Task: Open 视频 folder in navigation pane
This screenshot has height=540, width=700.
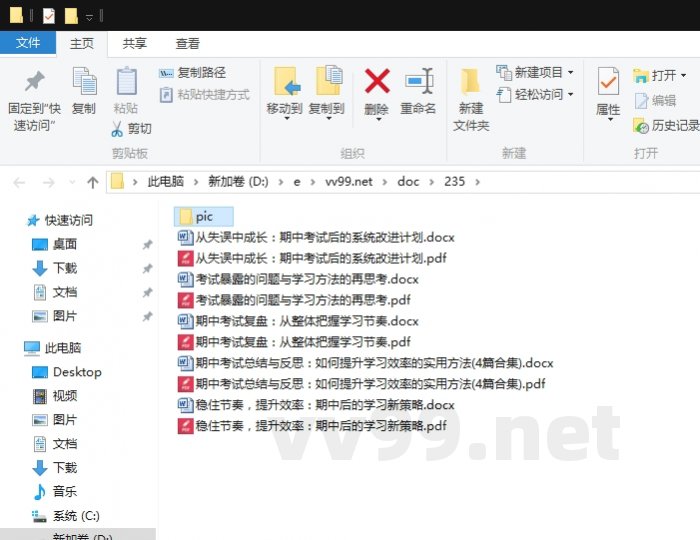Action: 54,396
